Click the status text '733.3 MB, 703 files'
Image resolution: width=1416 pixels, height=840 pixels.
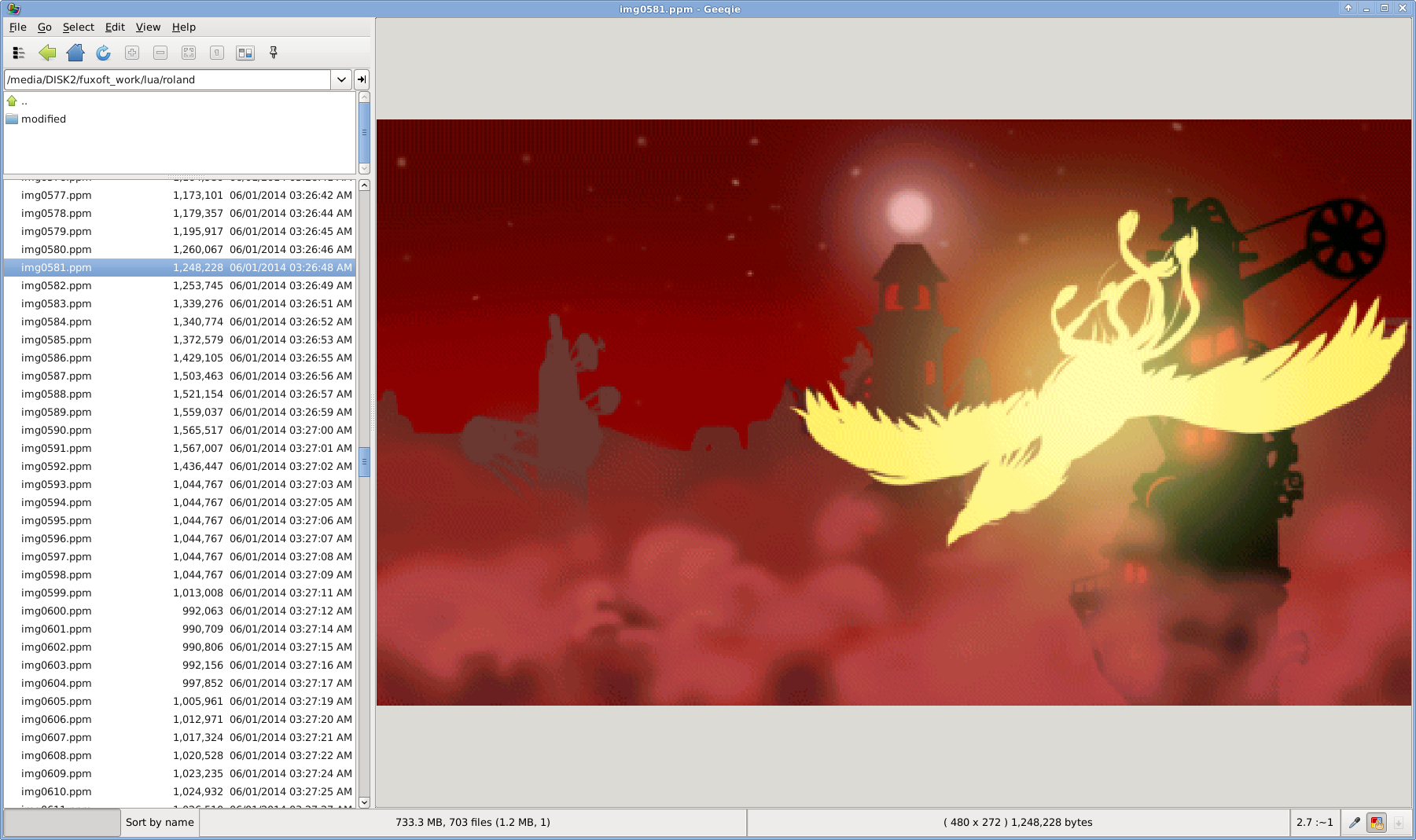(443, 823)
